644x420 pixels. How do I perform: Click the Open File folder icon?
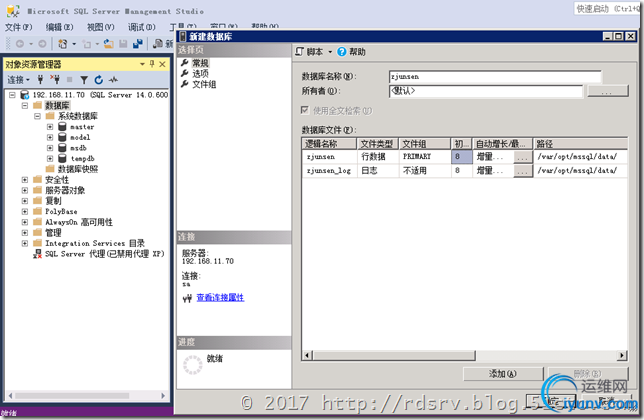pyautogui.click(x=108, y=44)
